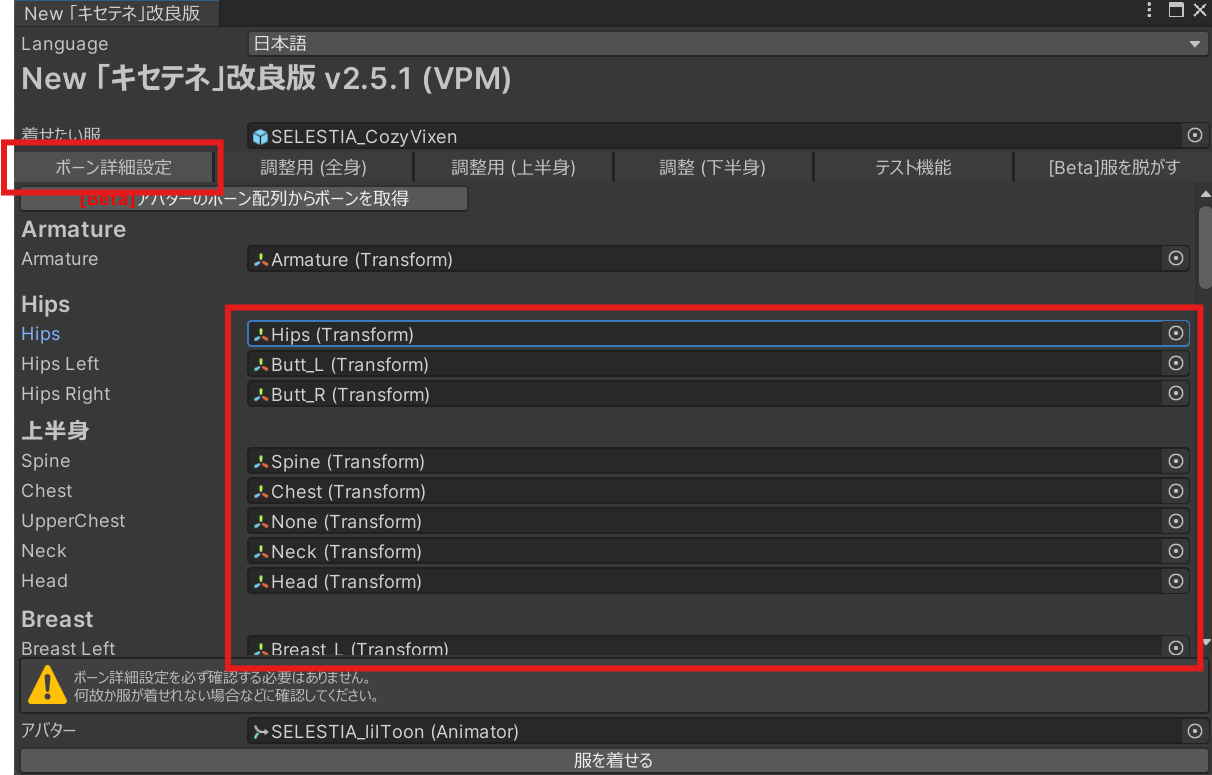The height and width of the screenshot is (775, 1212).
Task: Click the scrollbar down arrow
Action: click(x=1205, y=642)
